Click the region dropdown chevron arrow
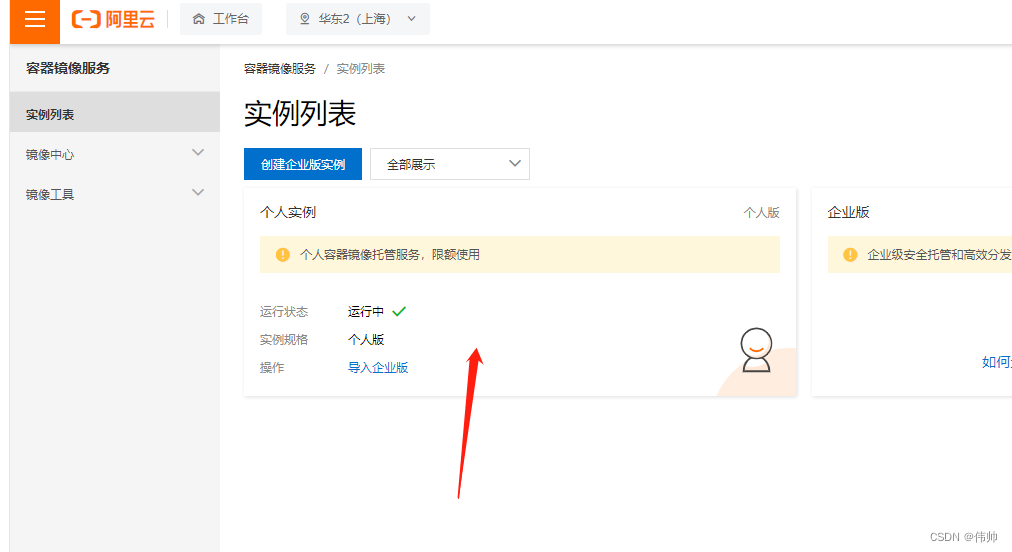This screenshot has height=552, width=1012. [x=412, y=19]
